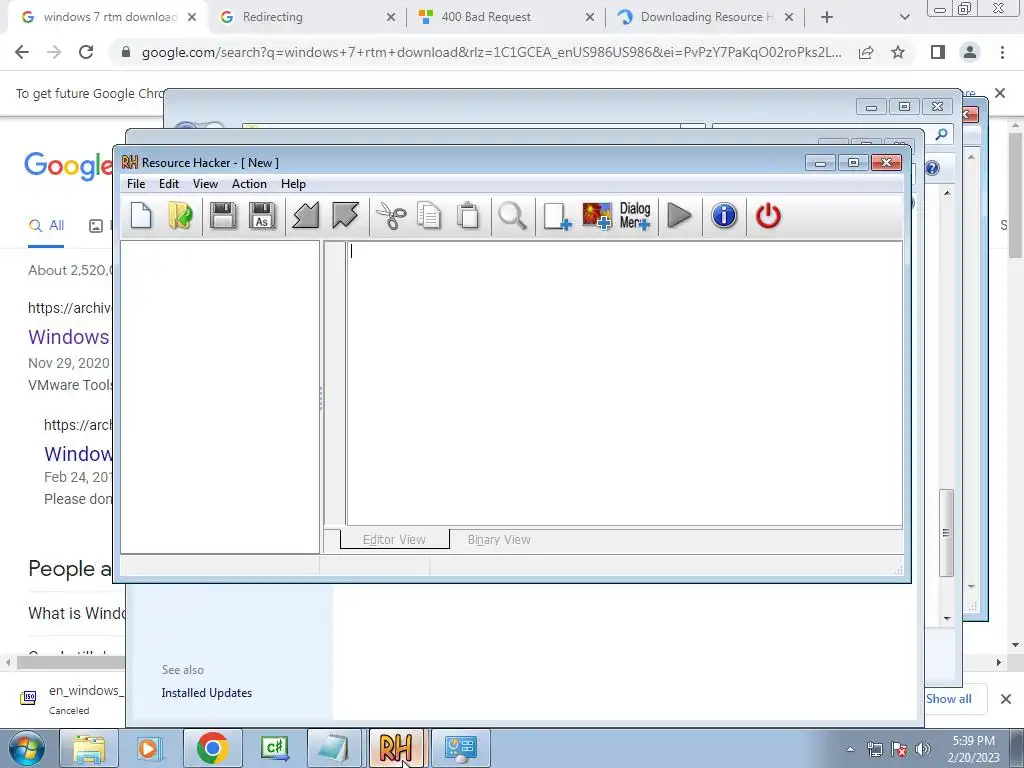Open a file with the folder icon
The width and height of the screenshot is (1024, 768).
point(180,216)
